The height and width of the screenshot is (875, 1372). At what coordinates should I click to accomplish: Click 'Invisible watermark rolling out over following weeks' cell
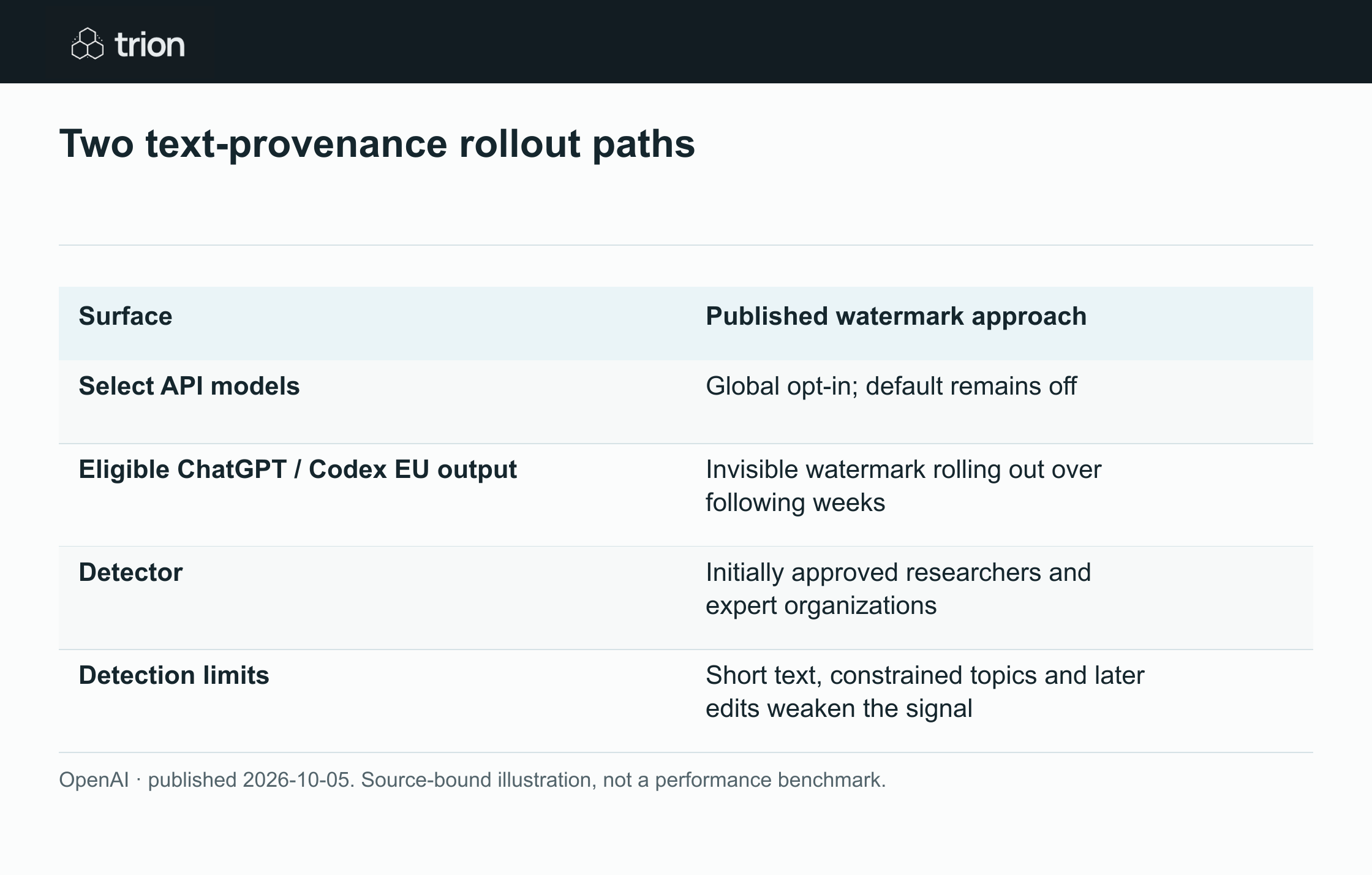903,486
